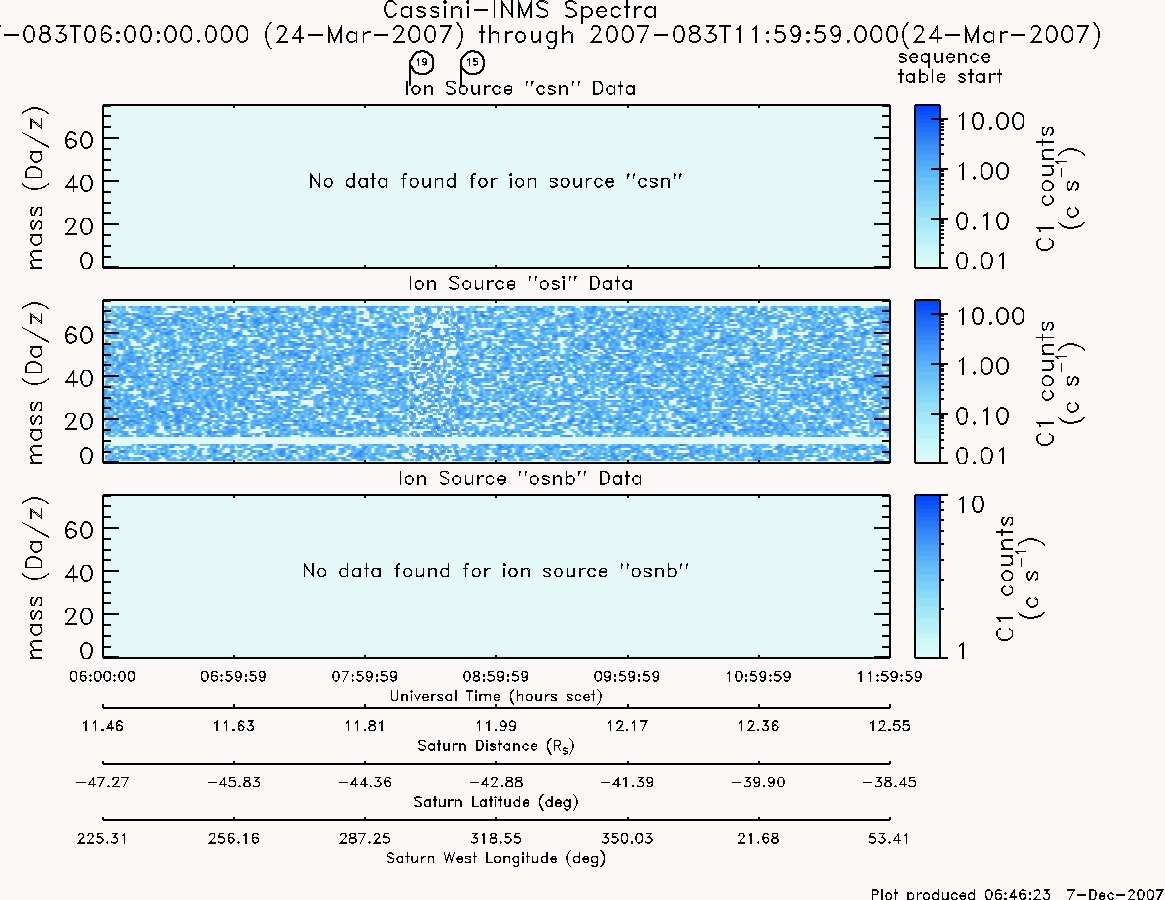This screenshot has width=1165, height=900.
Task: Click the Saturn distance value 12.36
Action: click(x=759, y=726)
